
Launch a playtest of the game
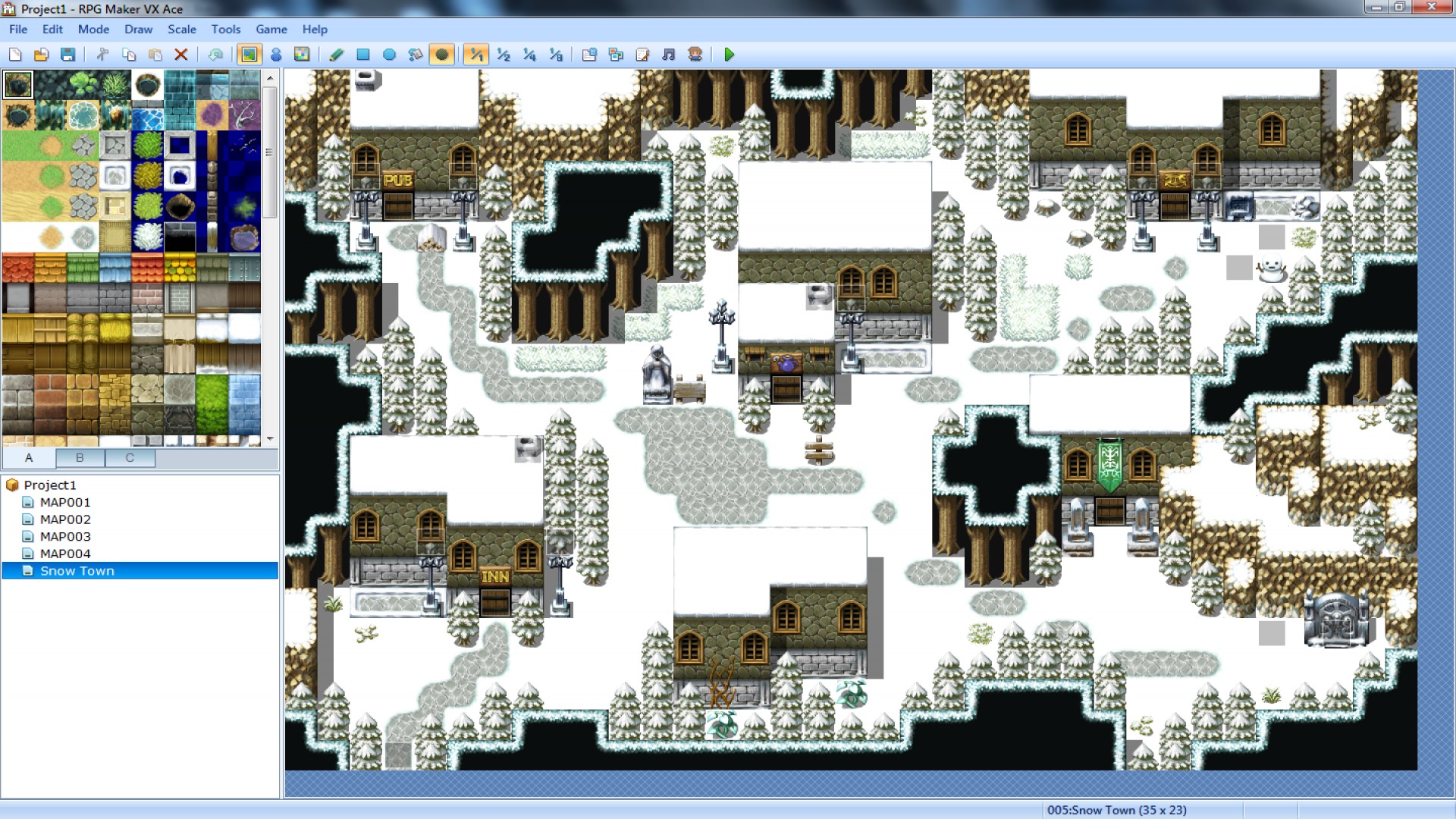click(730, 55)
